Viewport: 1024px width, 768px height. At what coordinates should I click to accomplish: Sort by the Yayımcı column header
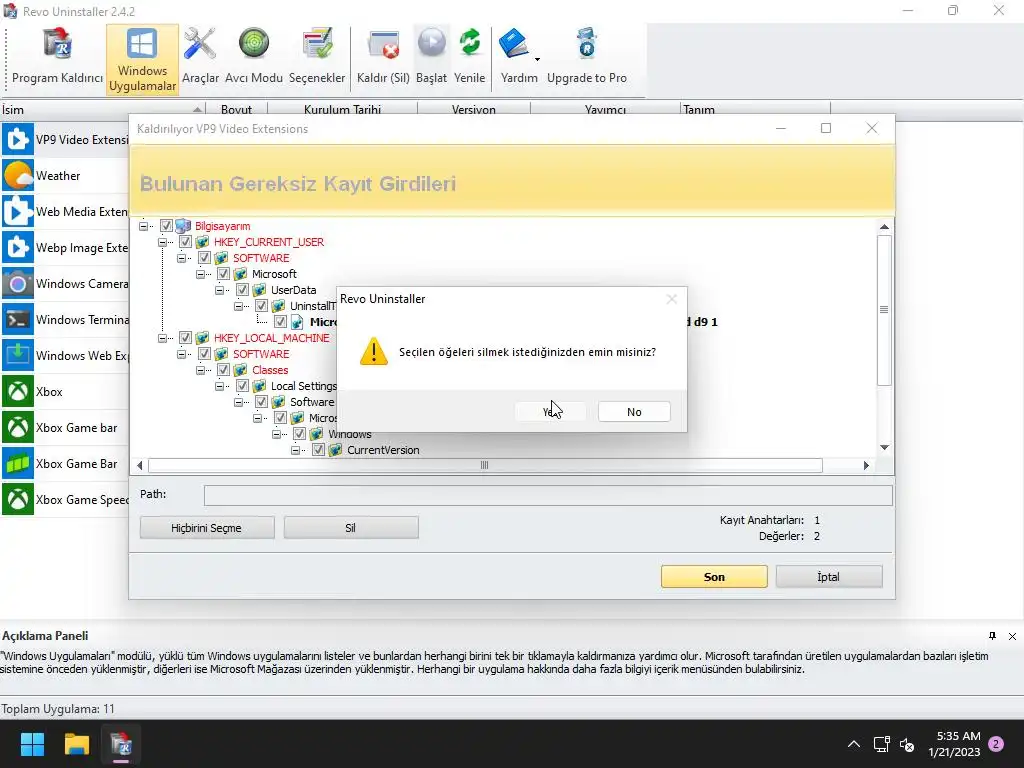tap(605, 110)
